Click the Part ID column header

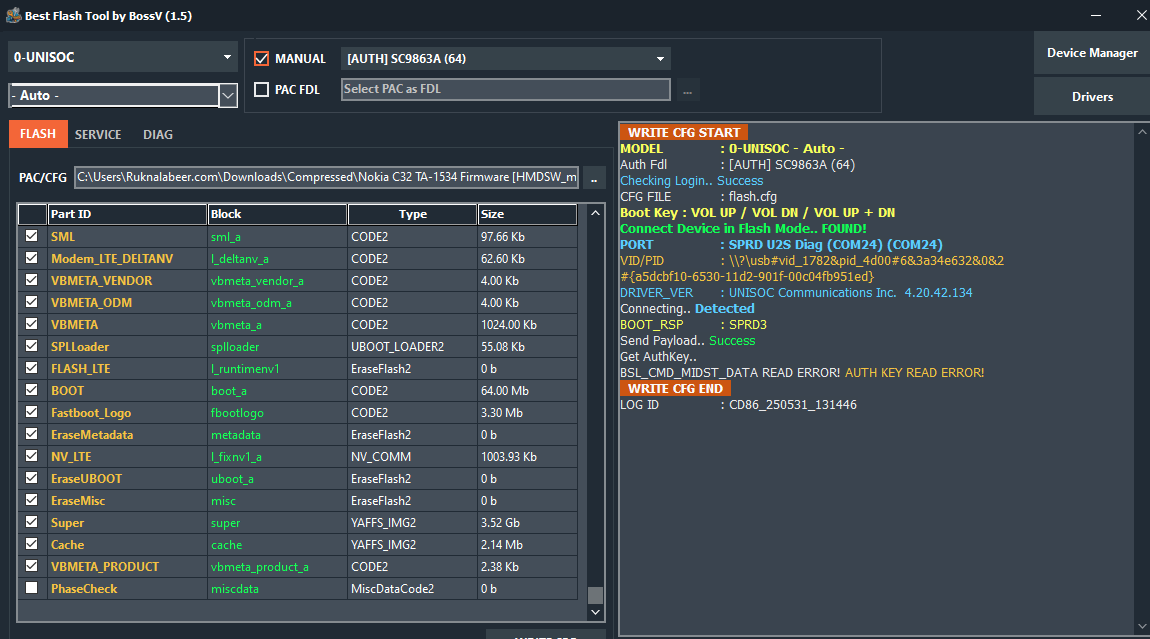coord(127,214)
